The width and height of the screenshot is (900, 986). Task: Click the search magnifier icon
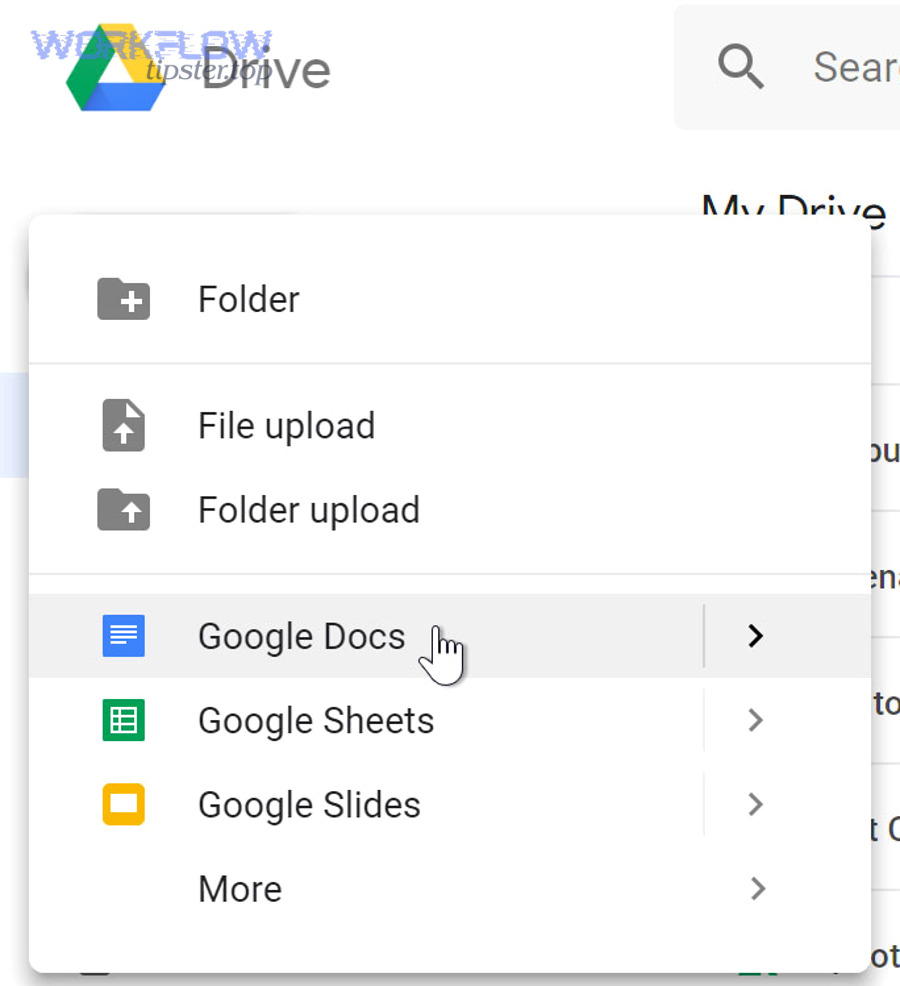click(740, 66)
